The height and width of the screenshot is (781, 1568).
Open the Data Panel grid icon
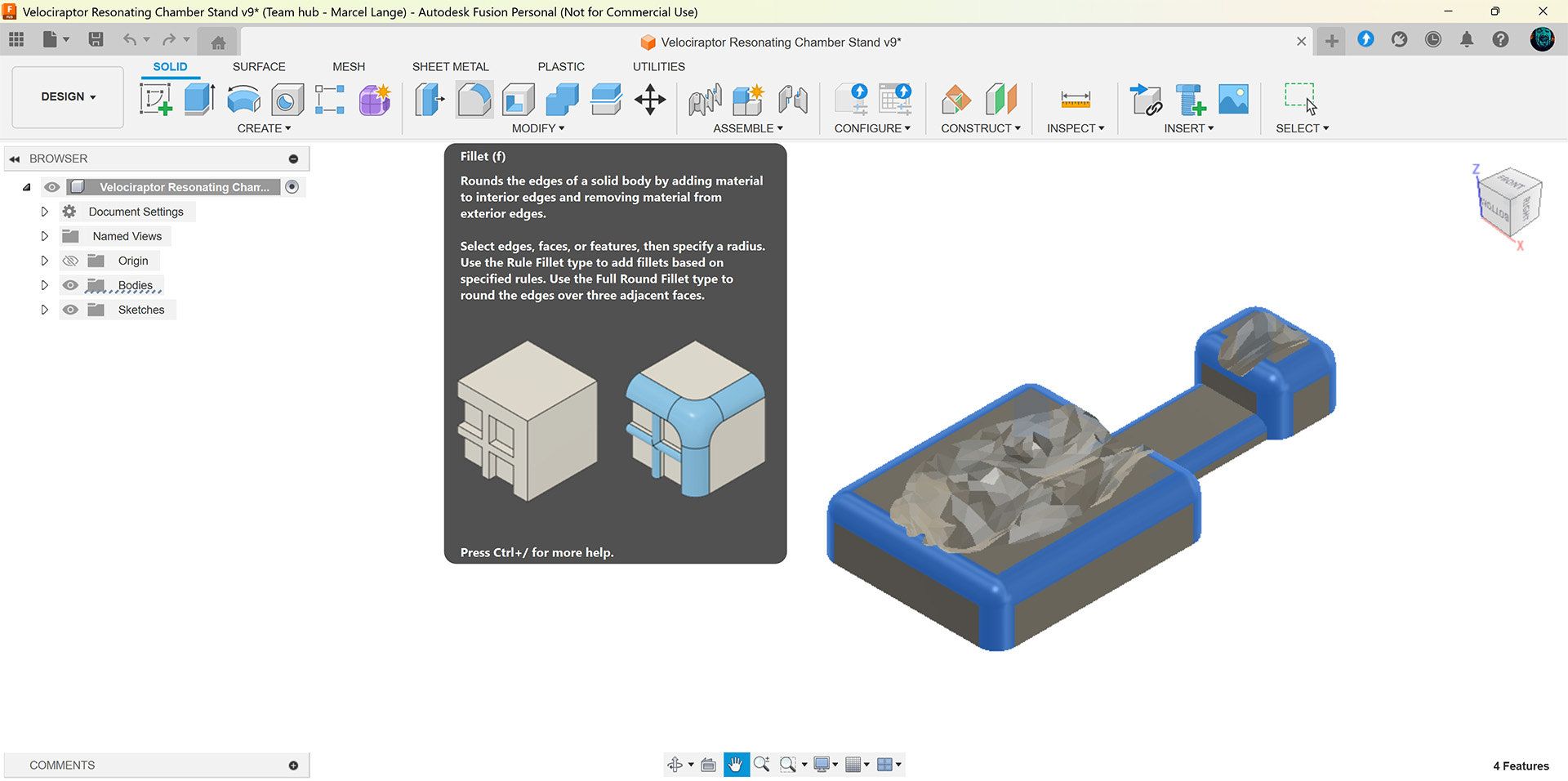[16, 39]
